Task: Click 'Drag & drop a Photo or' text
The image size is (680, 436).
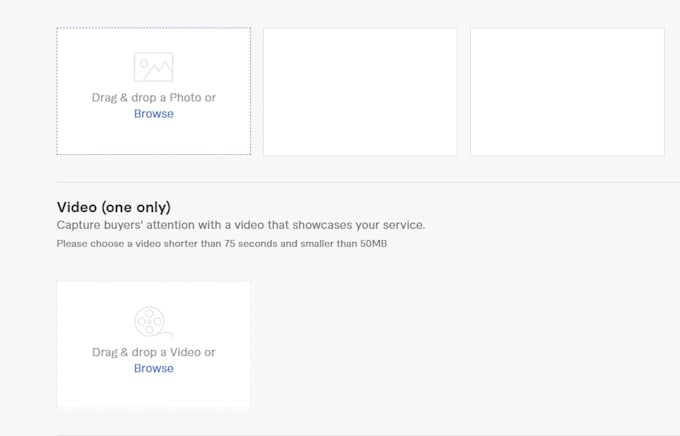Action: [154, 98]
